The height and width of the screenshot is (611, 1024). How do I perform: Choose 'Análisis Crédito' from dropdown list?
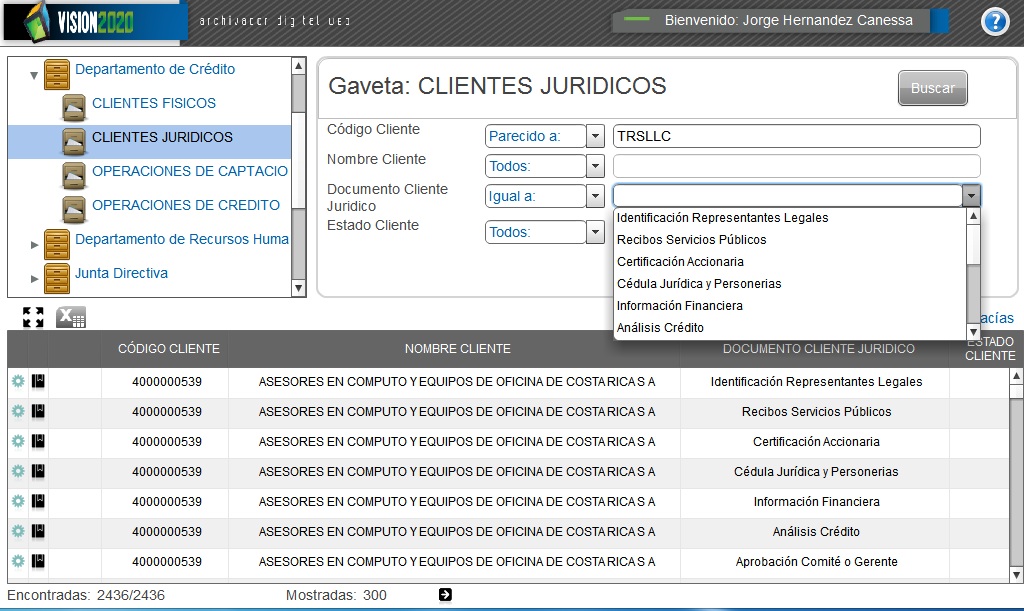(x=790, y=328)
